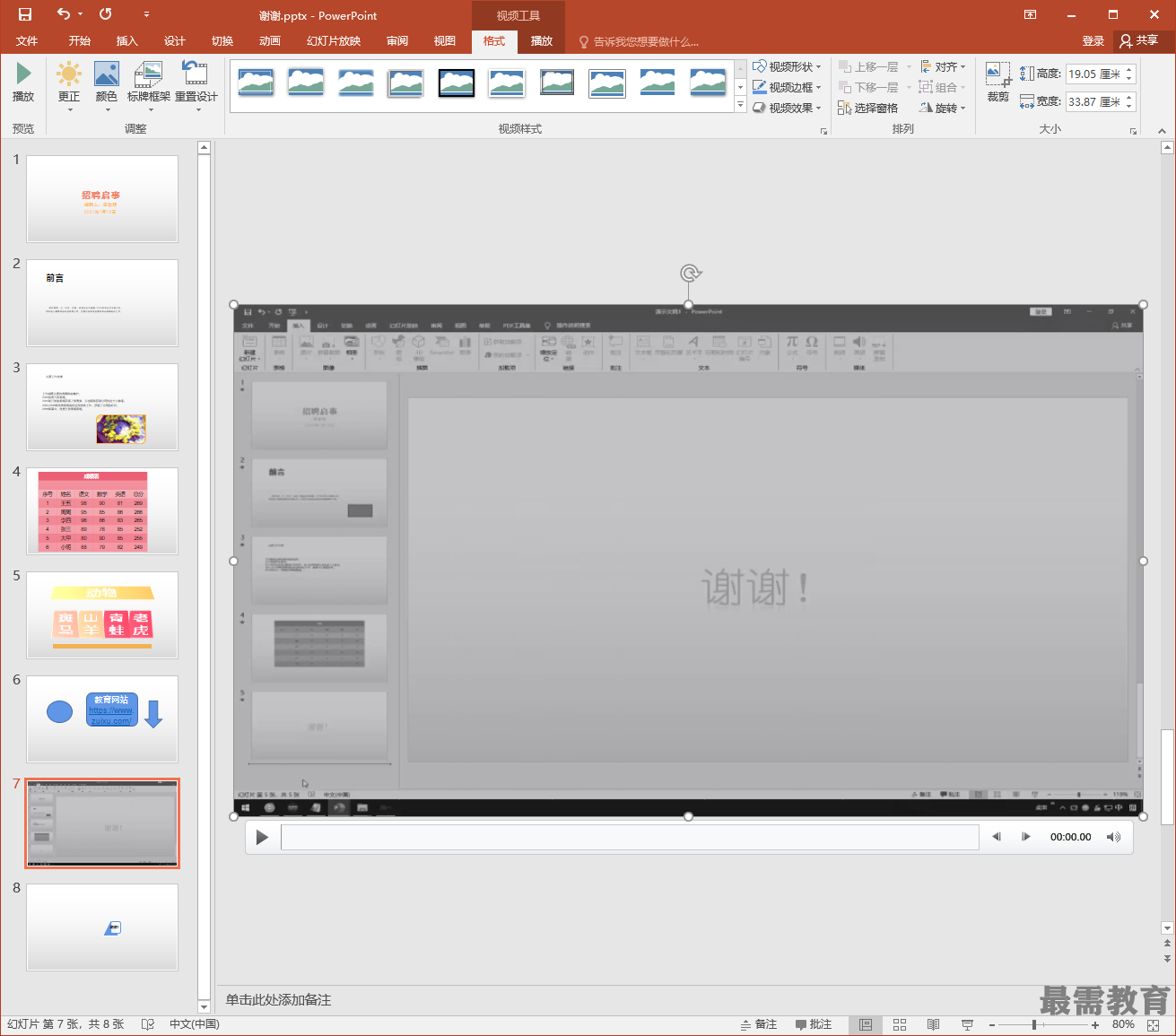Click the 共享 share button

click(x=1139, y=40)
